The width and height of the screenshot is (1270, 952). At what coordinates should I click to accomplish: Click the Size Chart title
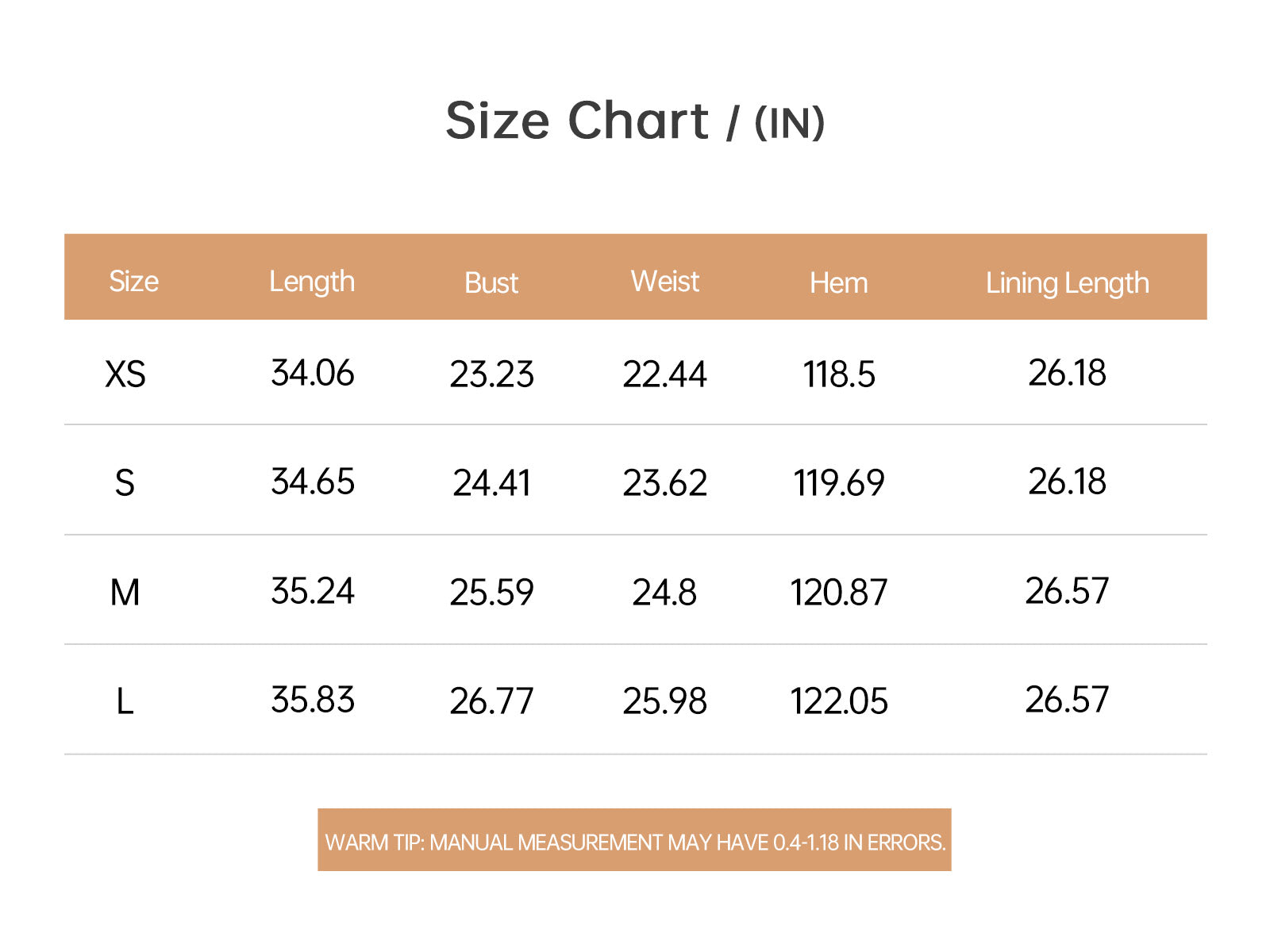(x=635, y=121)
